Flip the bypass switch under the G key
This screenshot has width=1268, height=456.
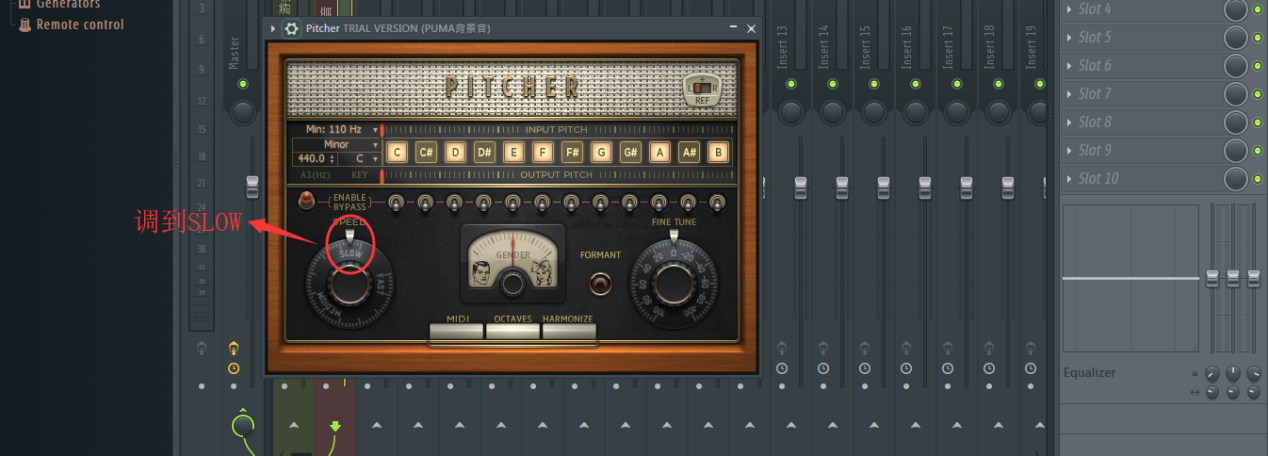tap(600, 202)
